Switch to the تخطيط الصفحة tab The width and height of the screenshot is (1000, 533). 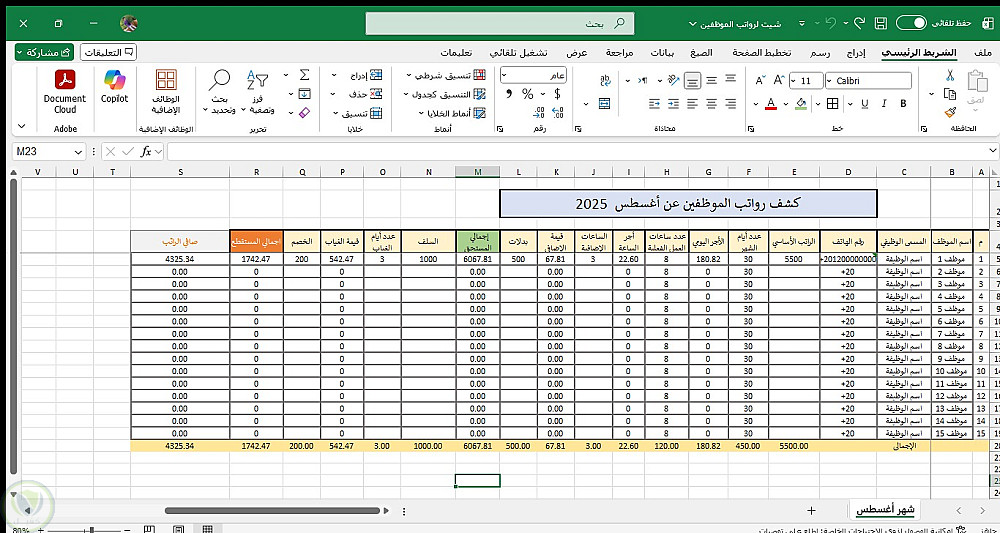point(761,53)
